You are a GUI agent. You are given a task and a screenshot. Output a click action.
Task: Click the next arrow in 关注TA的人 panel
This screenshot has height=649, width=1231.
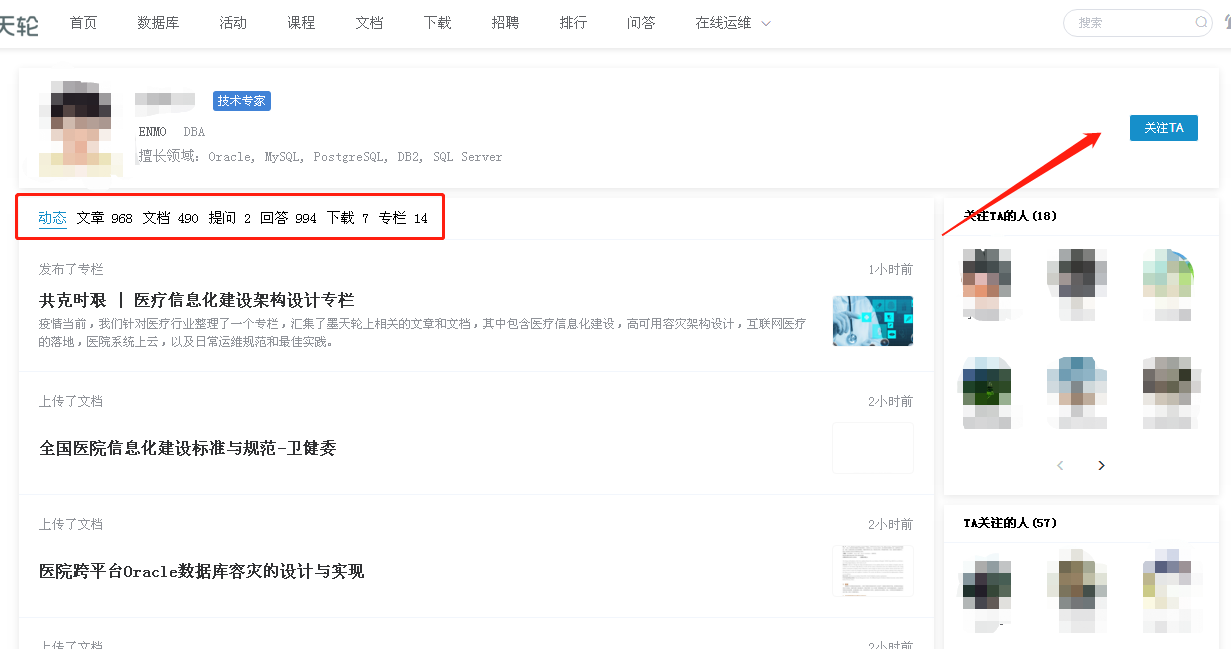point(1100,465)
